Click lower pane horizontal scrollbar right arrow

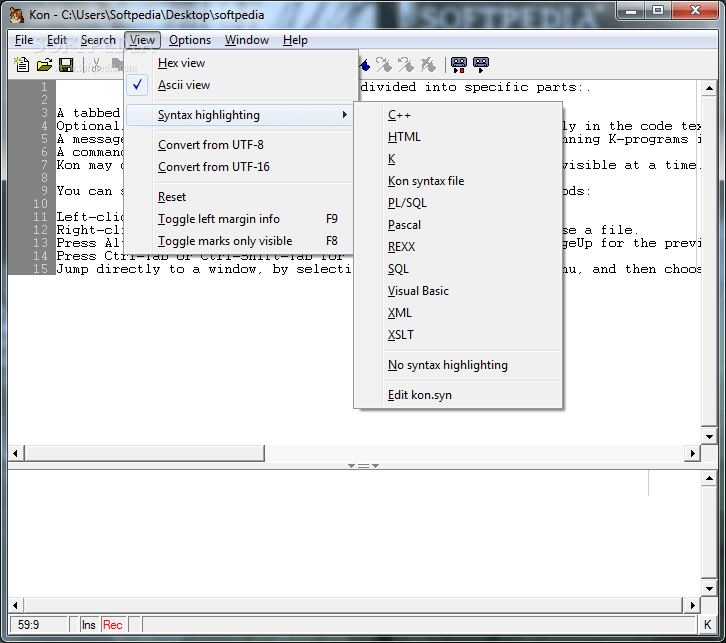coord(692,605)
